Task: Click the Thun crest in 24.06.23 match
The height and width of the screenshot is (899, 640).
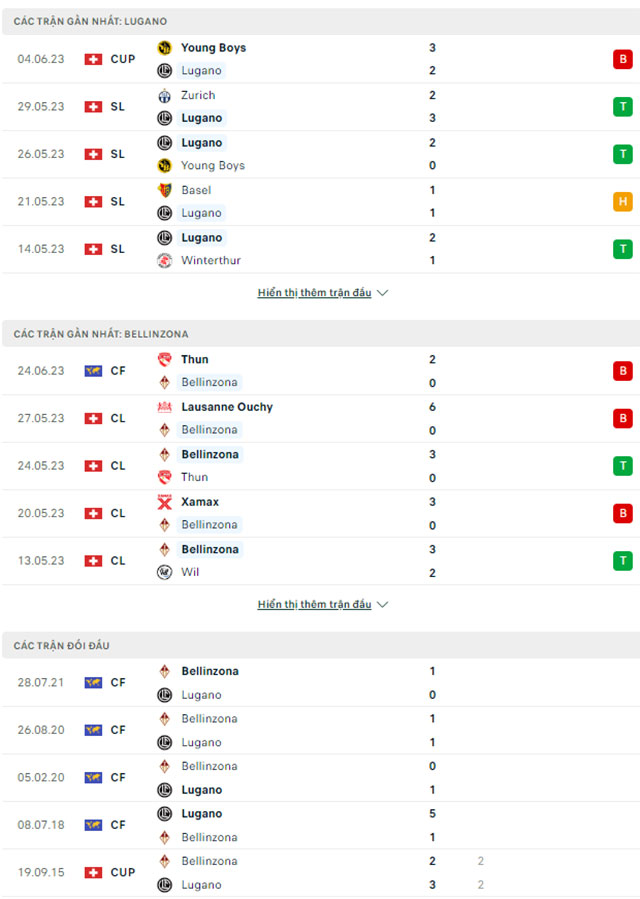Action: point(165,360)
